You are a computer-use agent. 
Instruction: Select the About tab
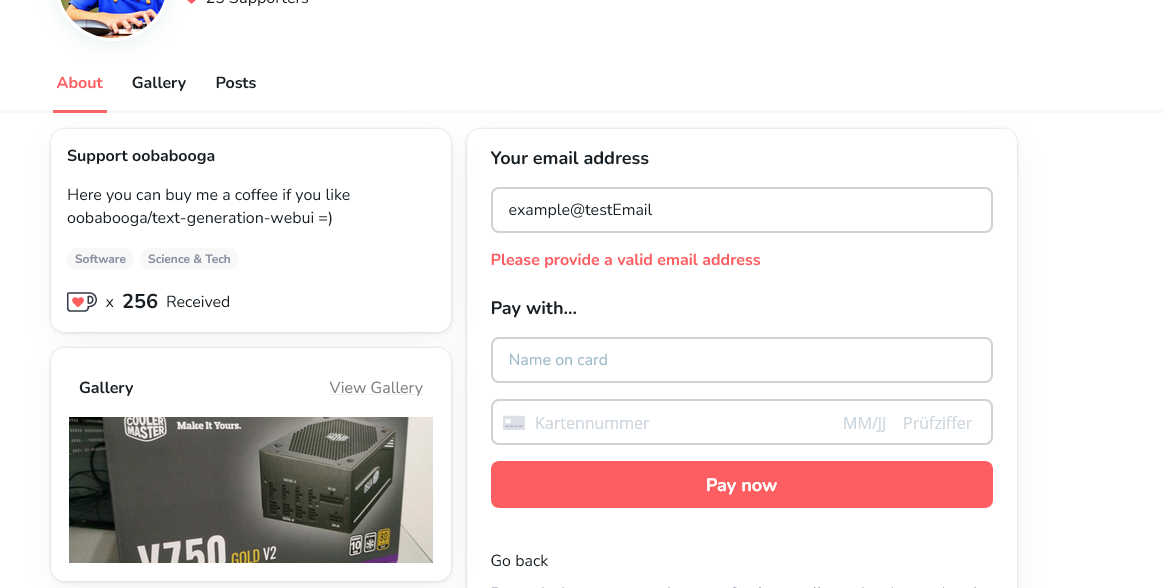[x=79, y=83]
